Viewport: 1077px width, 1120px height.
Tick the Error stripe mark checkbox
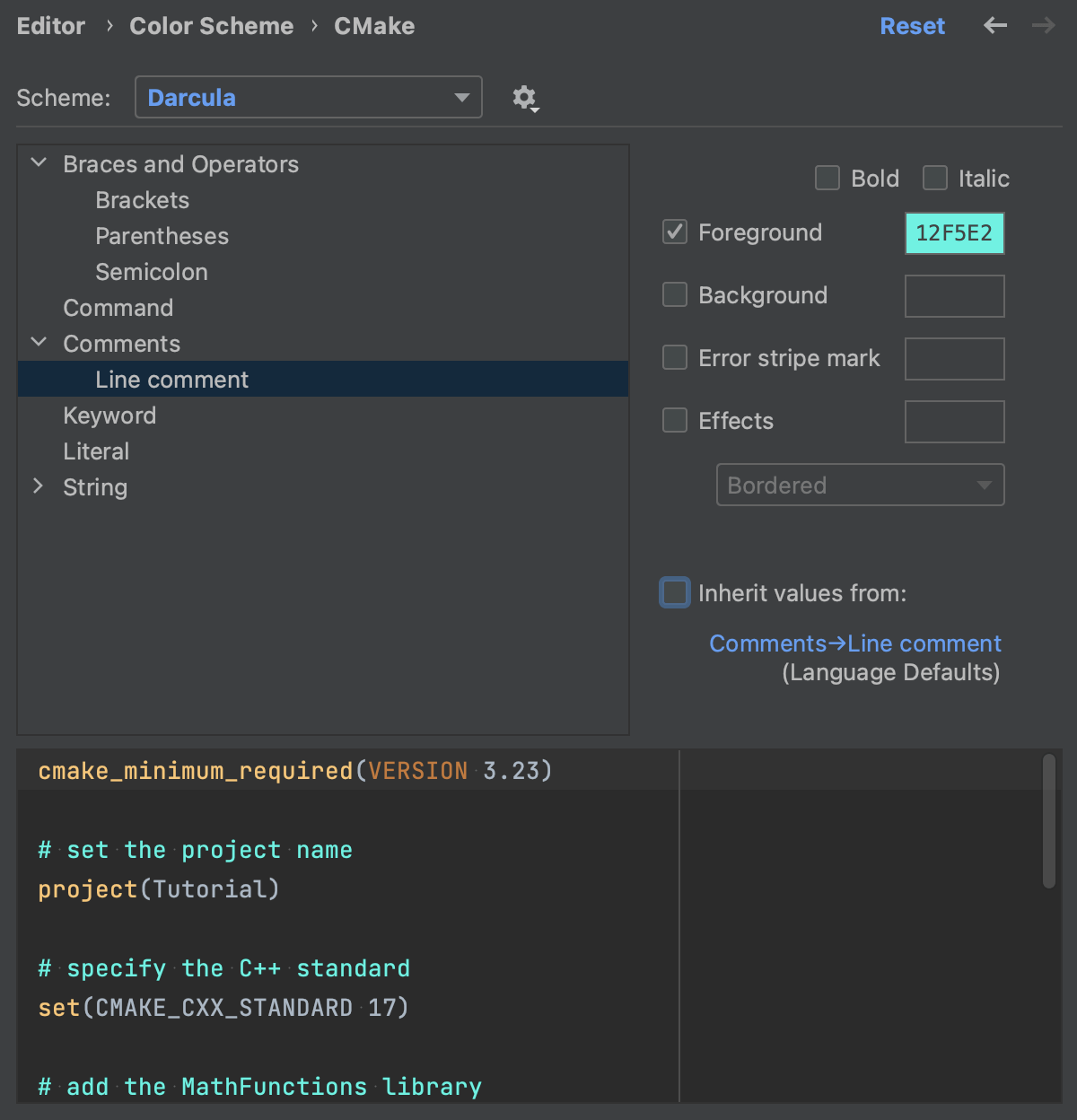tap(675, 357)
